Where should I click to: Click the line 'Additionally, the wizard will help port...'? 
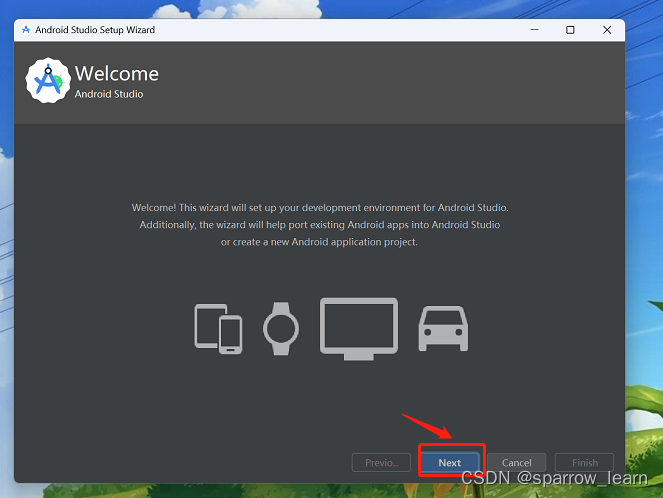(x=320, y=225)
